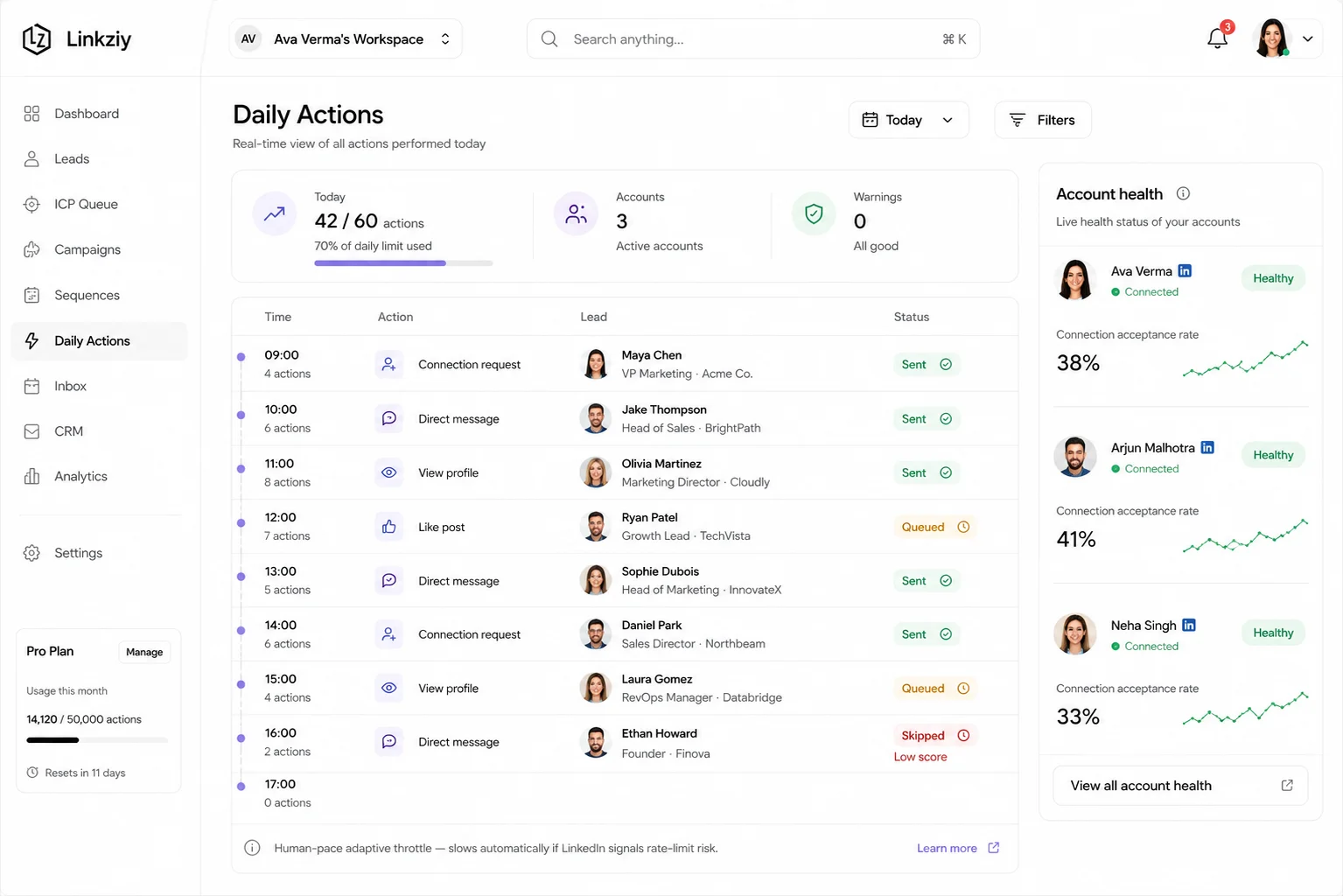Click the external link icon beside Learn more
This screenshot has height=896, width=1343.
click(994, 848)
